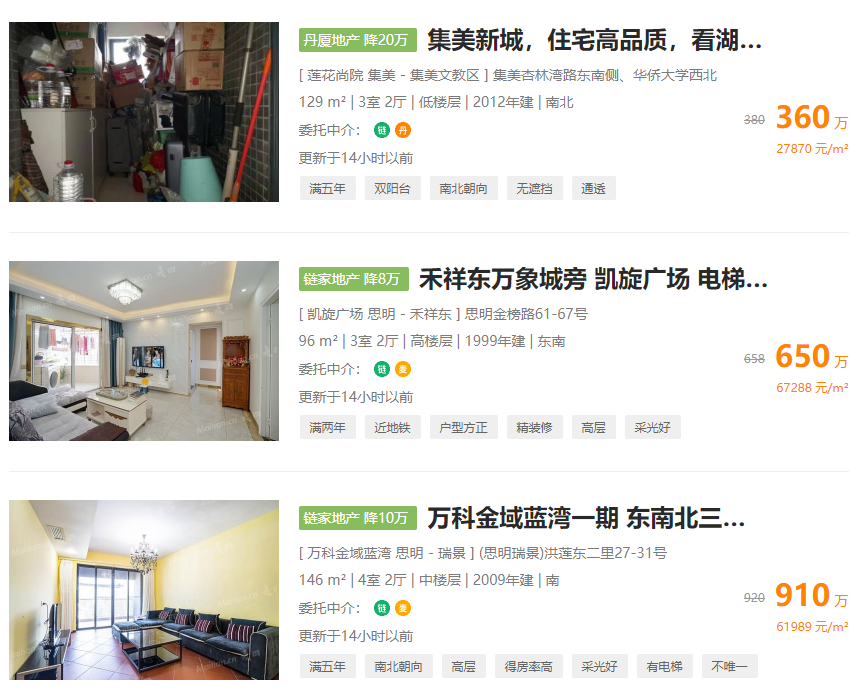Click the 丹厦地产 降20万 green badge
The height and width of the screenshot is (699, 867).
pyautogui.click(x=358, y=40)
